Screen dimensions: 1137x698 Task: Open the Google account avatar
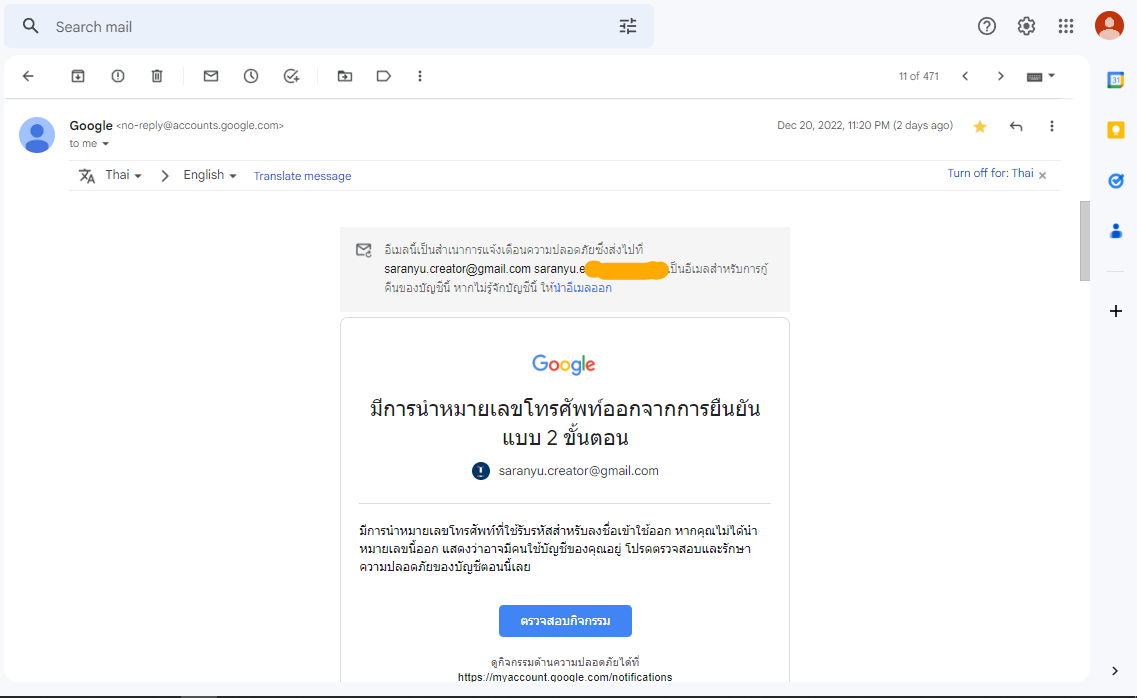(x=1109, y=26)
